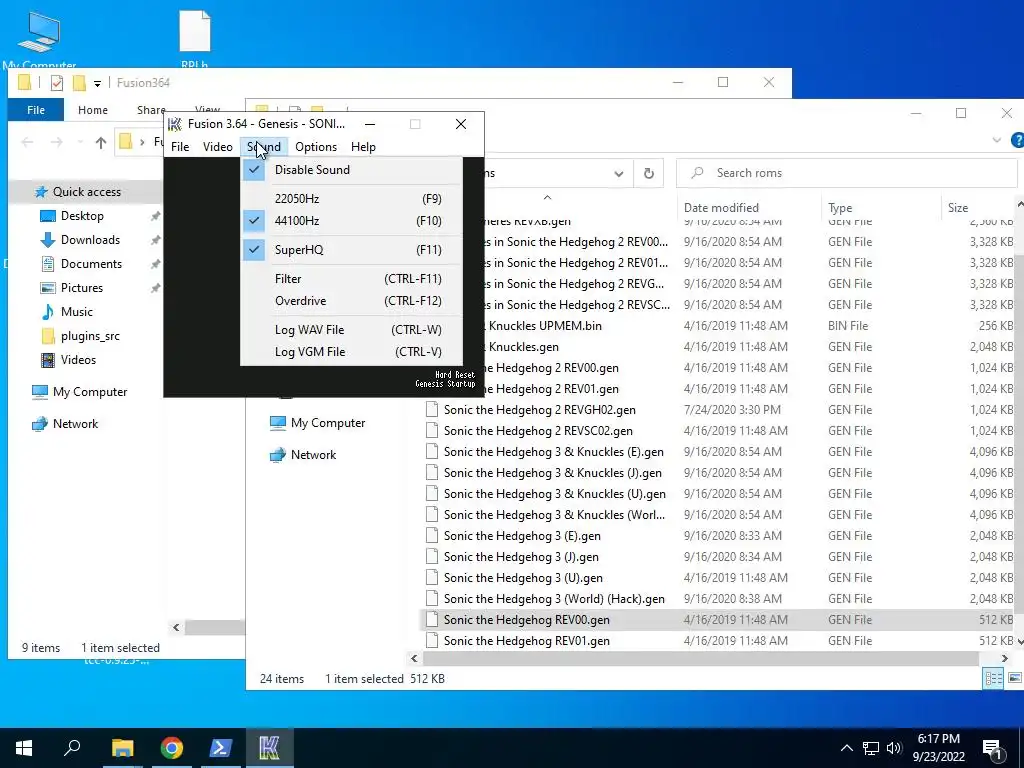Open the Windows Start menu

(24, 748)
